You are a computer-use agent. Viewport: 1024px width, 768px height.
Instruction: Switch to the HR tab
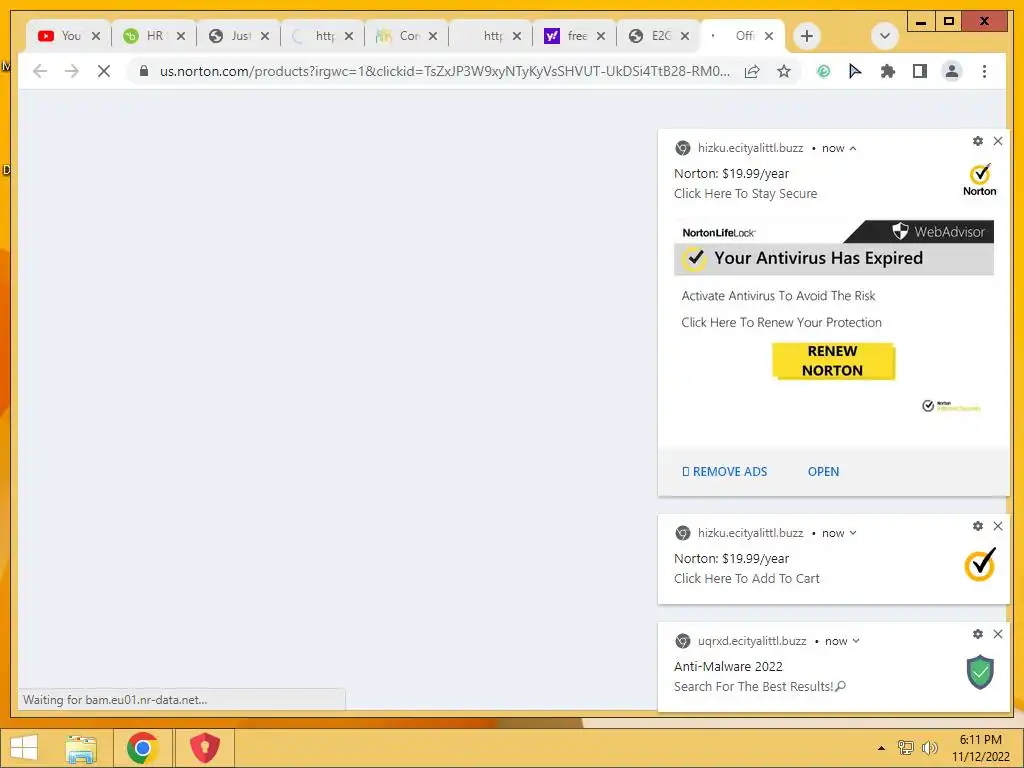(154, 36)
